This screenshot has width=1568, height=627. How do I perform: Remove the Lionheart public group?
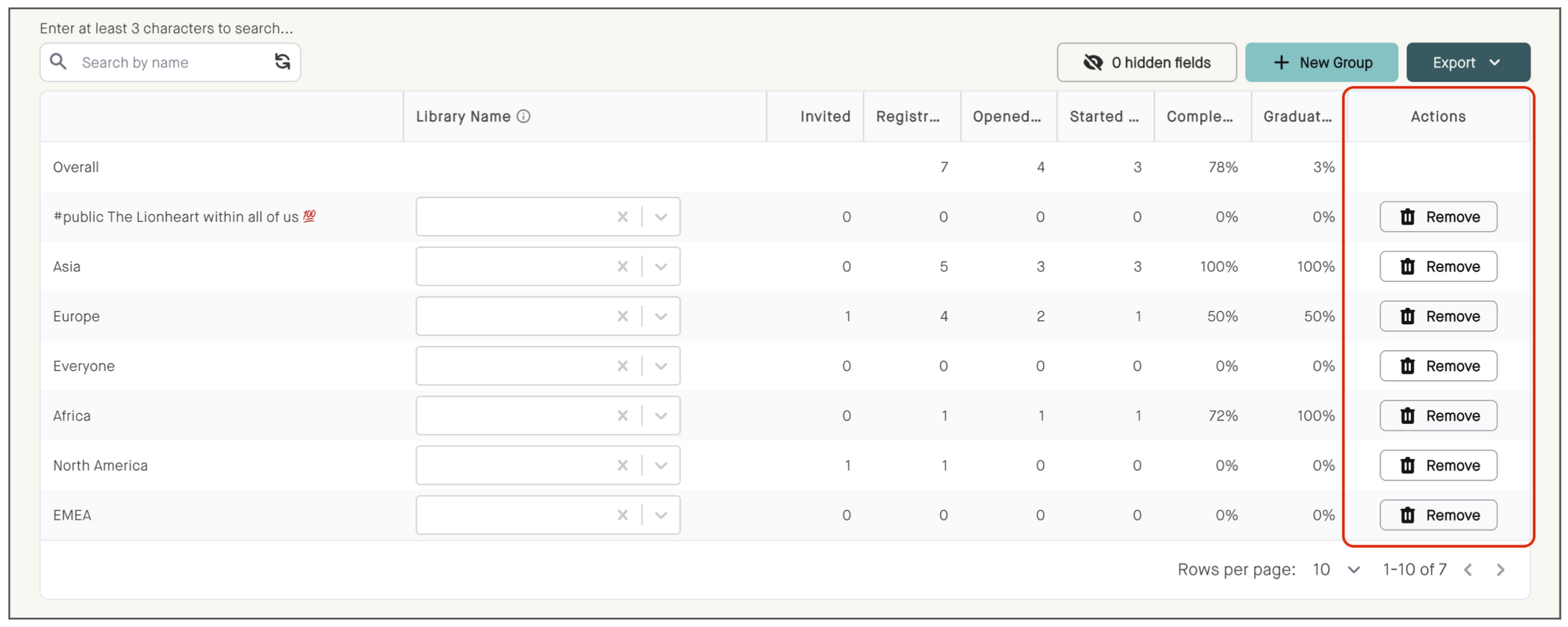coord(1438,217)
